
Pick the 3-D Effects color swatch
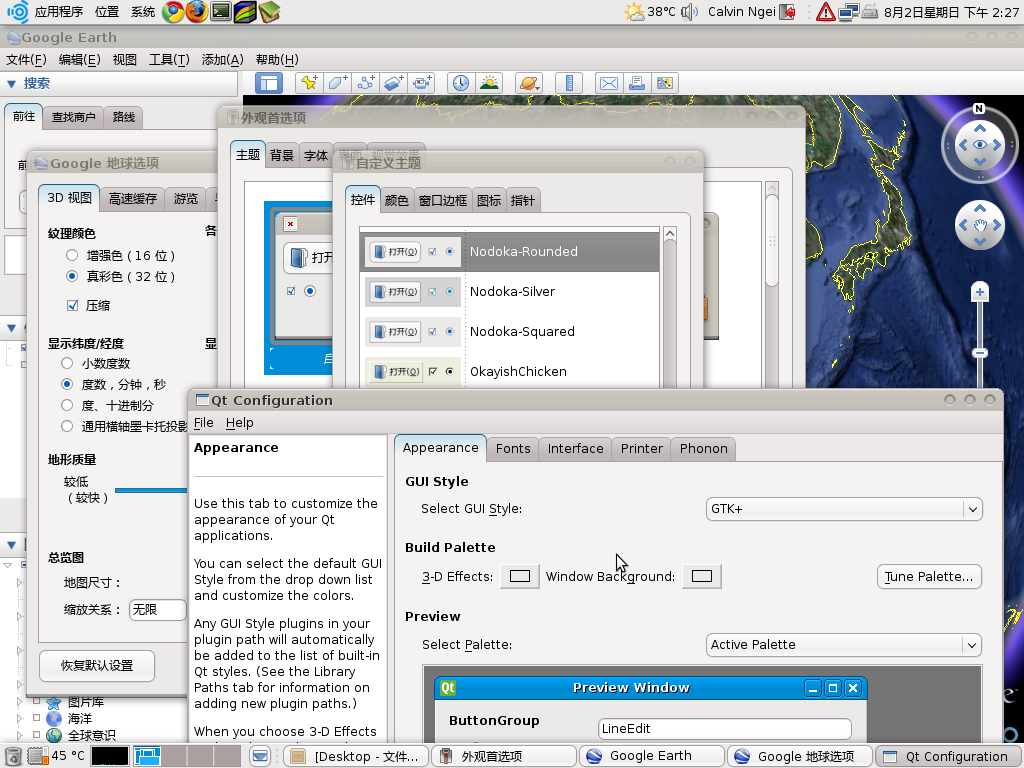pos(520,576)
